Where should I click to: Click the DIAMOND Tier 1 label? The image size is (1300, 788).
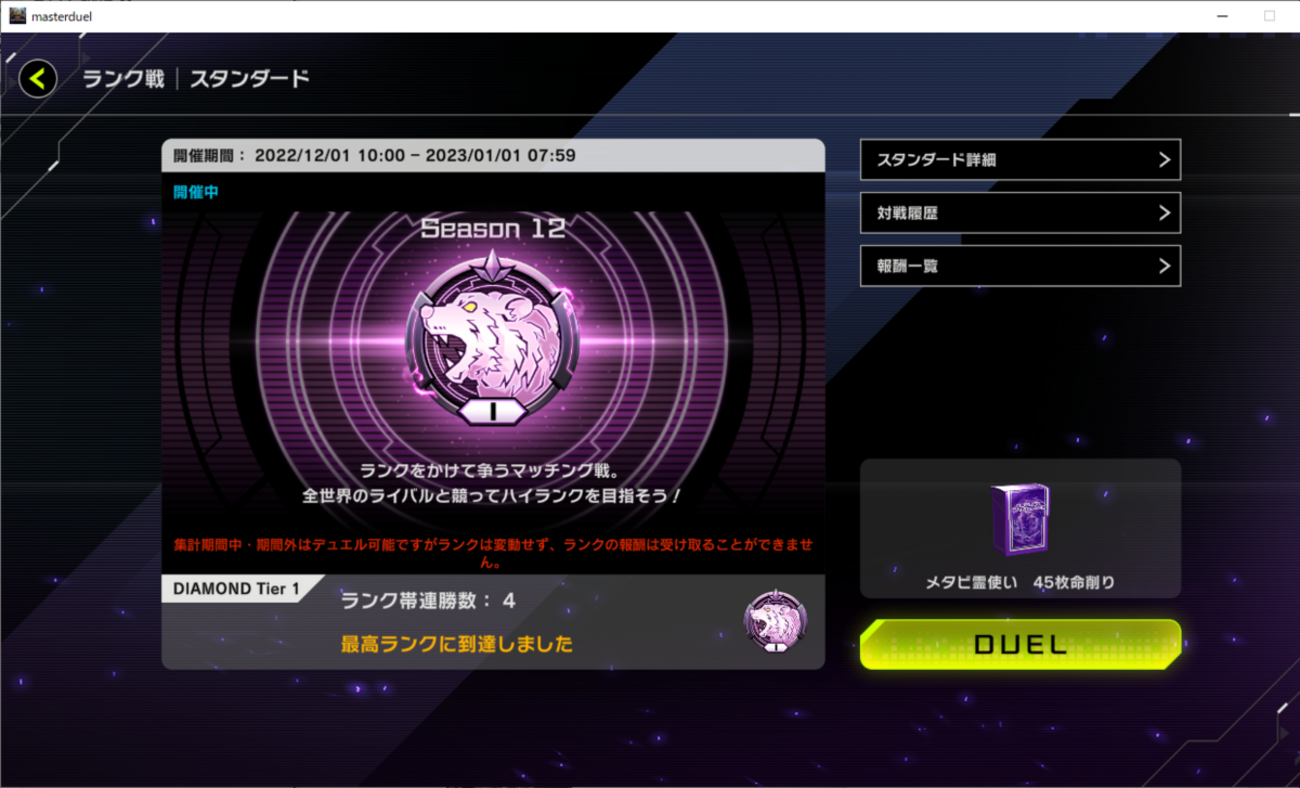coord(236,589)
